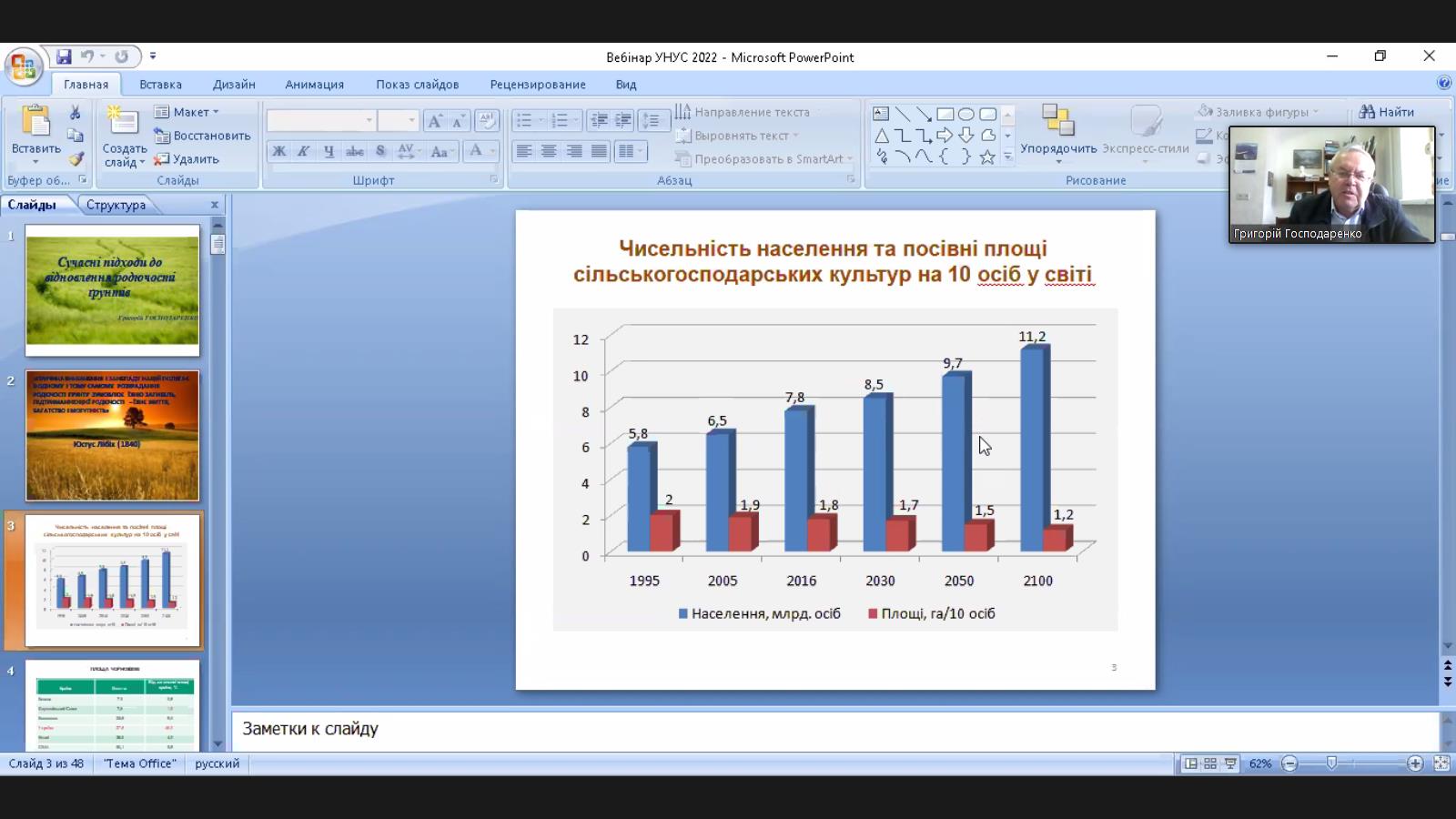Open the line spacing dropdown
Viewport: 1456px width, 819px height.
coord(653,121)
